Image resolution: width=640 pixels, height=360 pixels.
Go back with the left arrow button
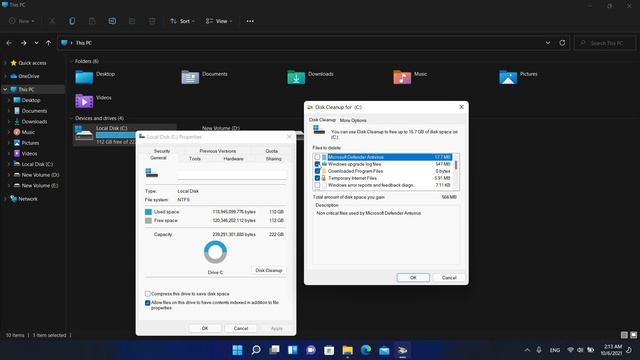click(x=9, y=43)
